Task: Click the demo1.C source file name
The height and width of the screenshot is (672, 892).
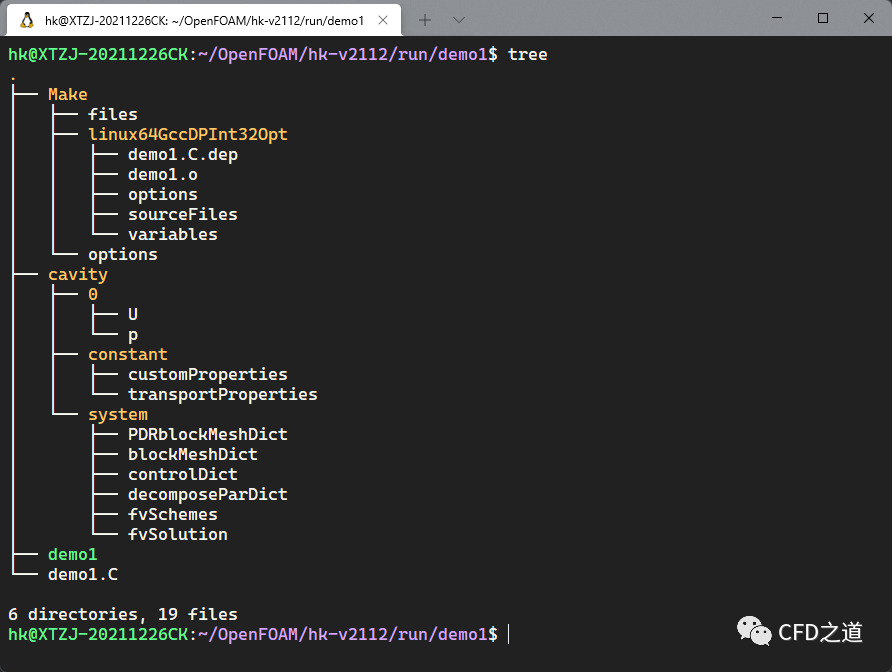Action: click(x=83, y=574)
